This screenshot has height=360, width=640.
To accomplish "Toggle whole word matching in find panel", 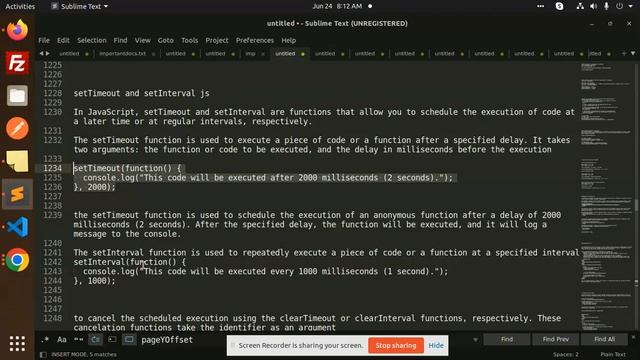I will pyautogui.click(x=78, y=340).
